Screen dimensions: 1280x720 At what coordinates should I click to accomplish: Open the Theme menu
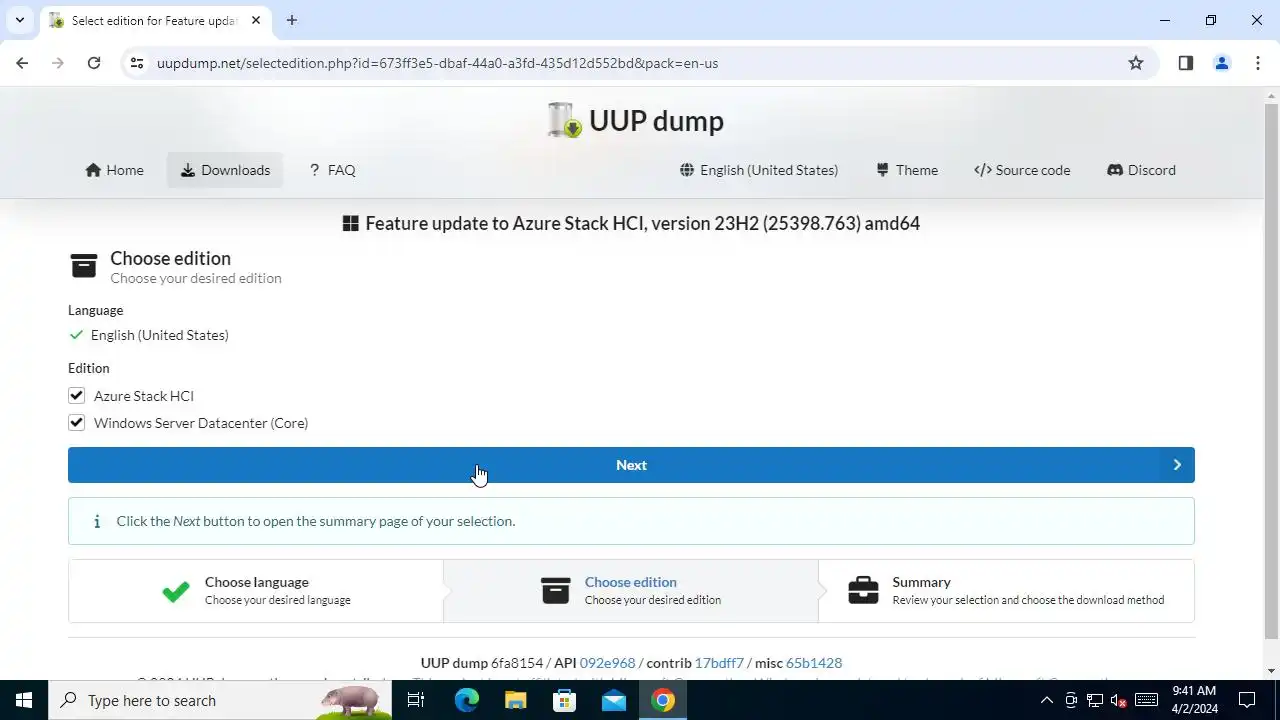point(907,170)
